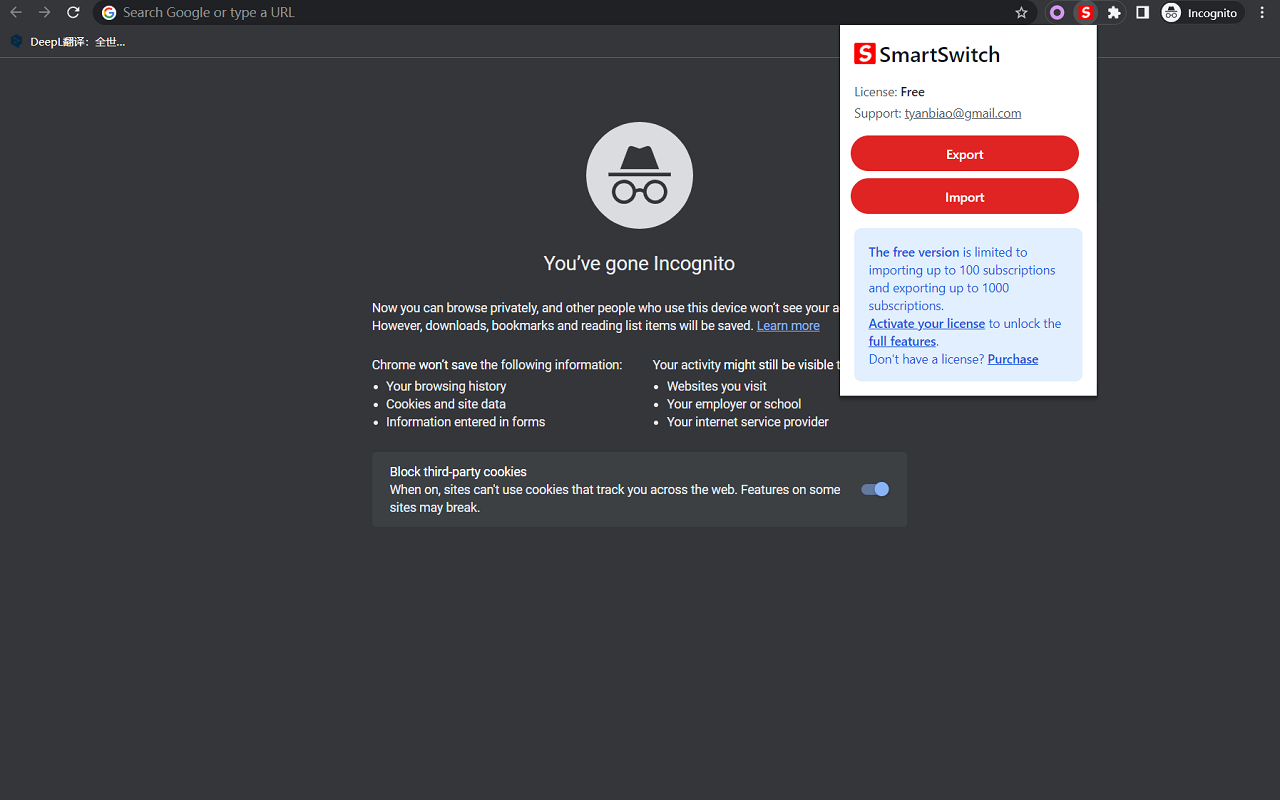Click the Incognito hat and glasses image
This screenshot has width=1280, height=800.
(640, 176)
